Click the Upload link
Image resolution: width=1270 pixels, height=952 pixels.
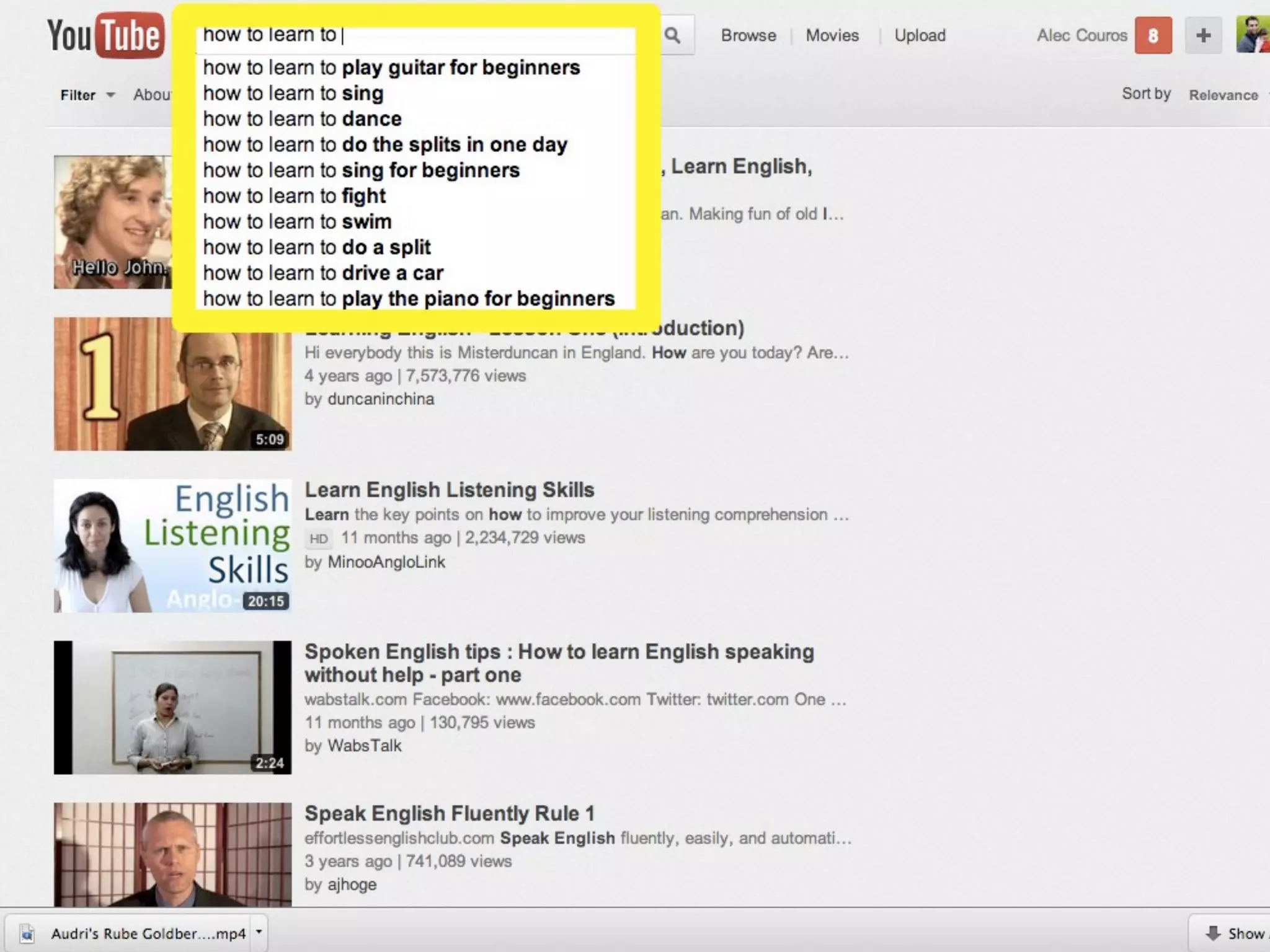click(920, 36)
